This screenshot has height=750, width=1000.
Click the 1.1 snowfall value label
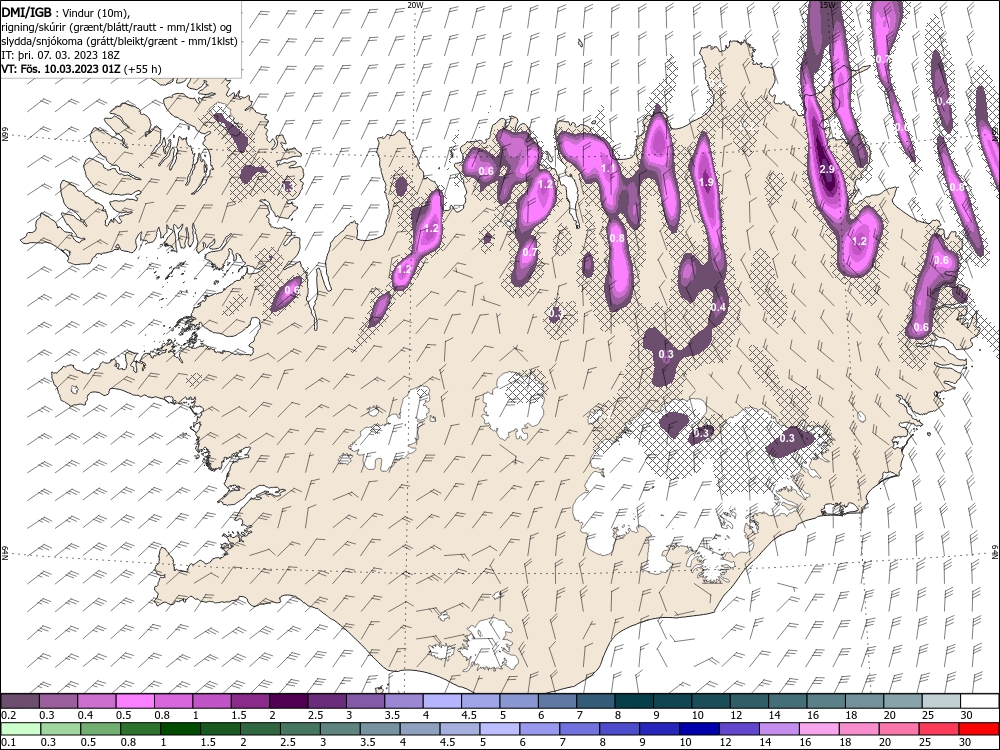pyautogui.click(x=608, y=168)
